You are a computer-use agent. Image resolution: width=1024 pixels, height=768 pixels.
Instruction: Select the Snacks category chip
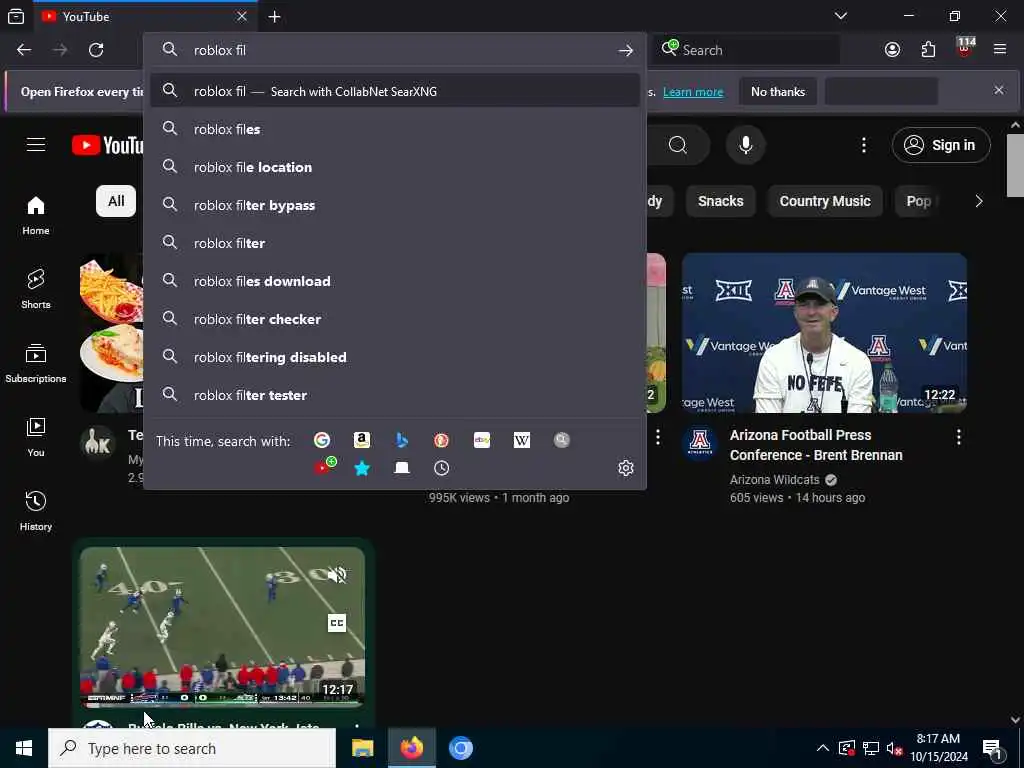[720, 201]
